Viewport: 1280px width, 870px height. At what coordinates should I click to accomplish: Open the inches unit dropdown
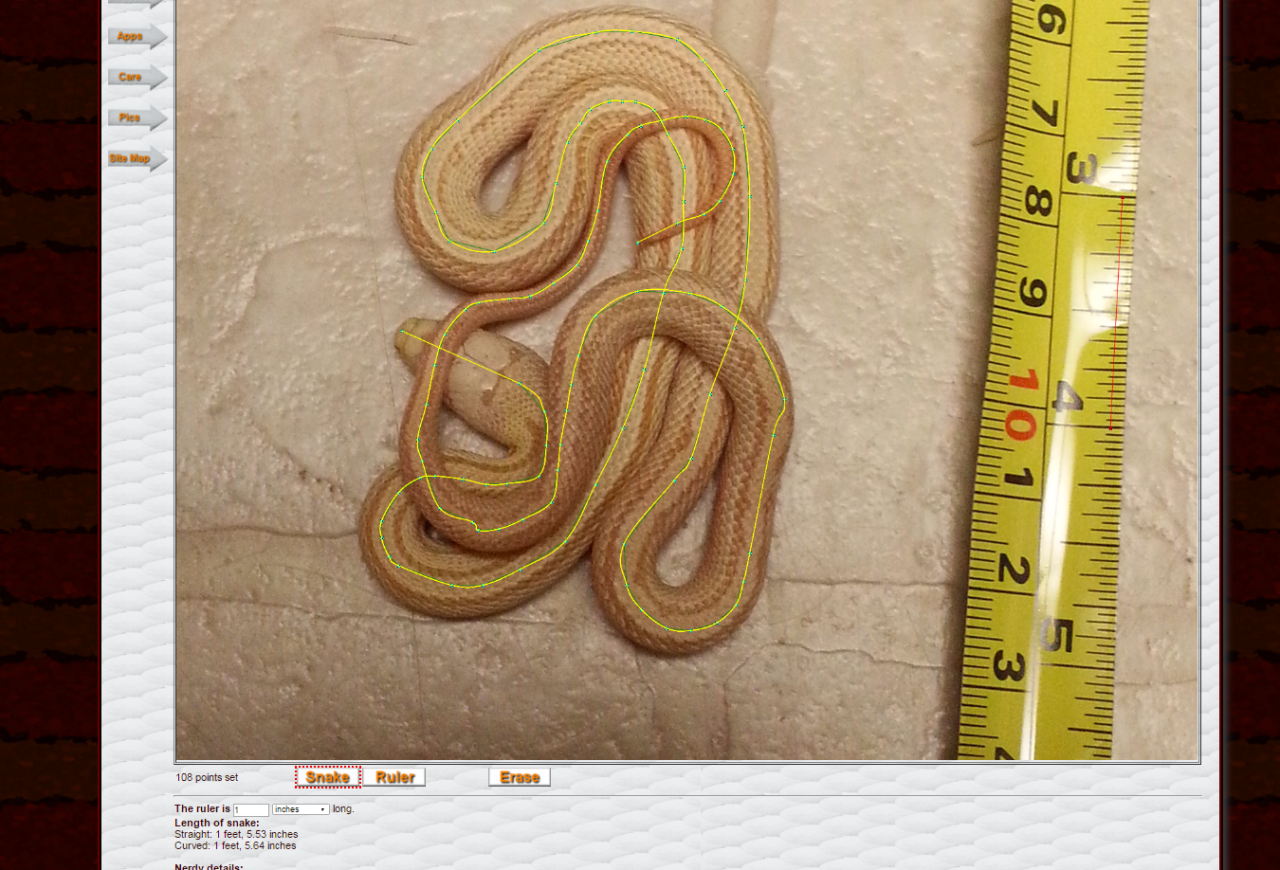click(x=301, y=809)
